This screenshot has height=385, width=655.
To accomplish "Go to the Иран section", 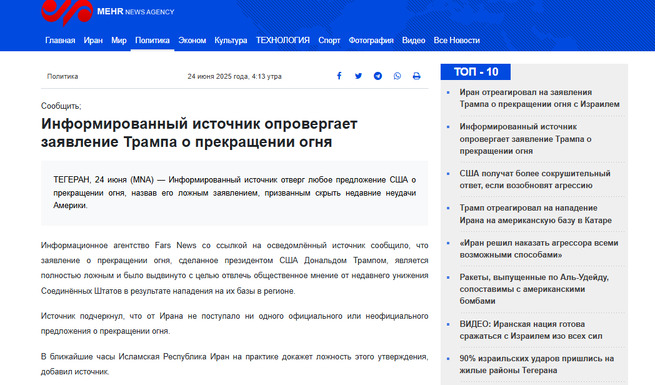I will coord(93,41).
